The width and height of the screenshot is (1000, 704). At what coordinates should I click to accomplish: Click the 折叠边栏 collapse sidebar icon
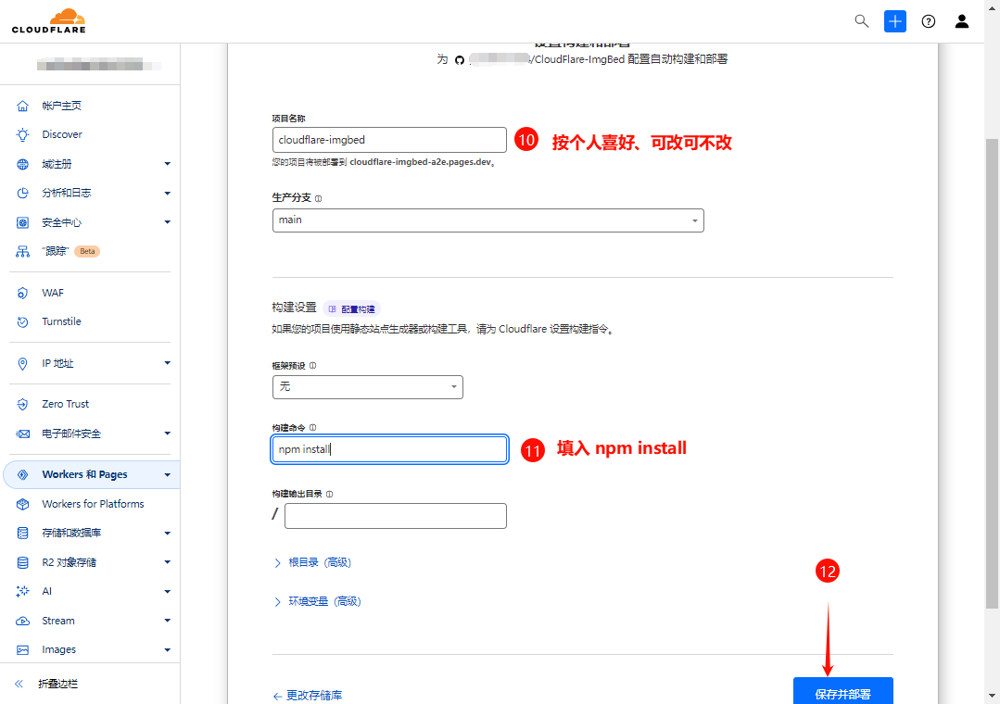[19, 684]
